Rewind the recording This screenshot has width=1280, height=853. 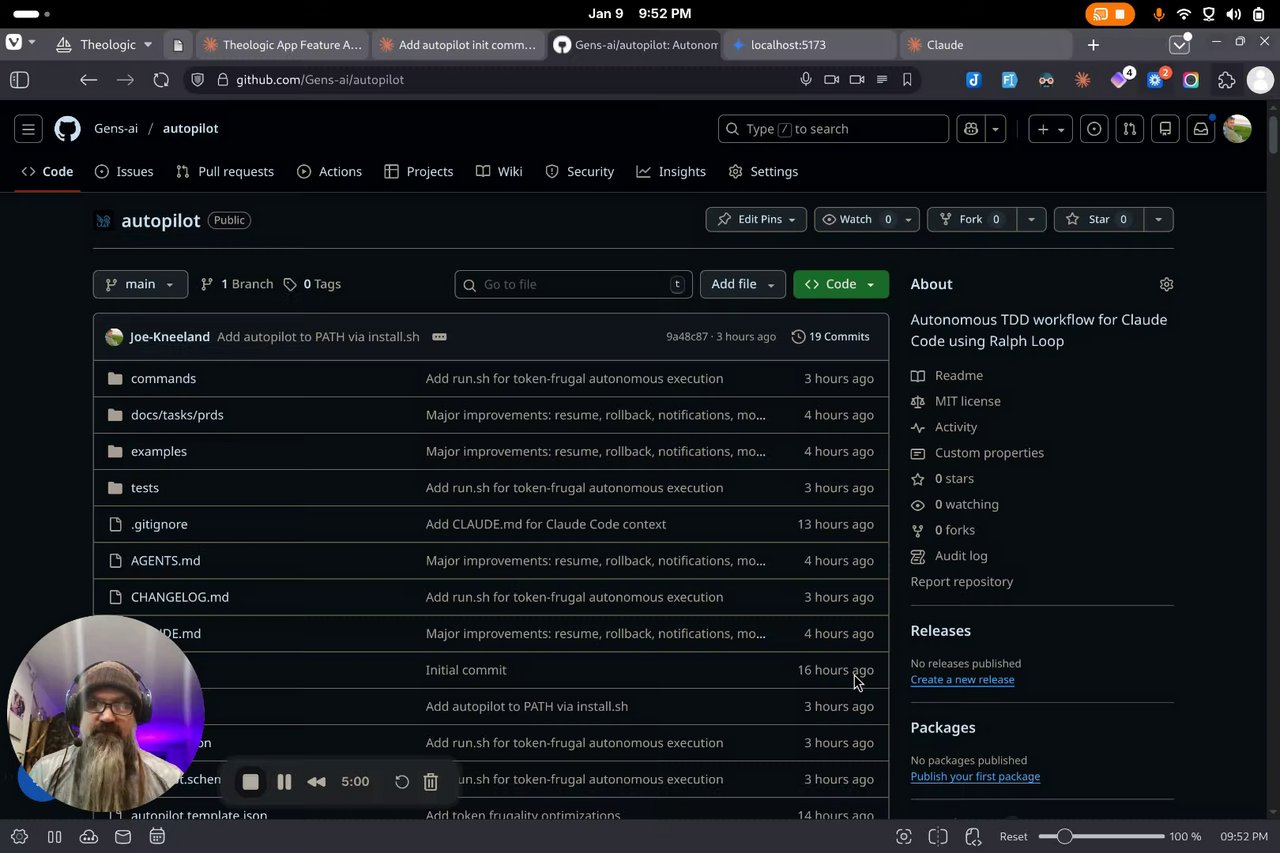tap(316, 782)
